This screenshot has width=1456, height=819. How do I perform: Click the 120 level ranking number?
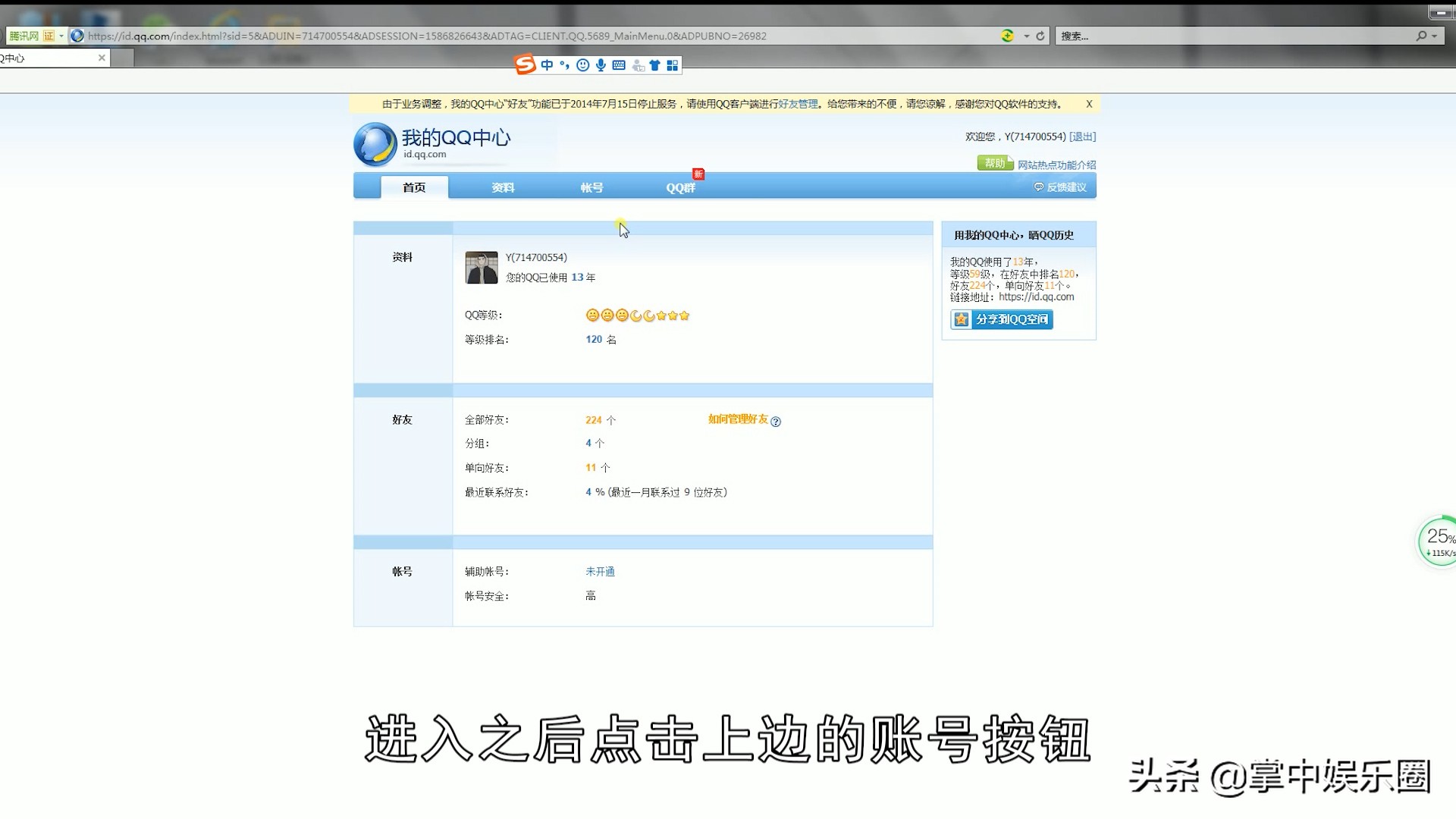tap(594, 340)
